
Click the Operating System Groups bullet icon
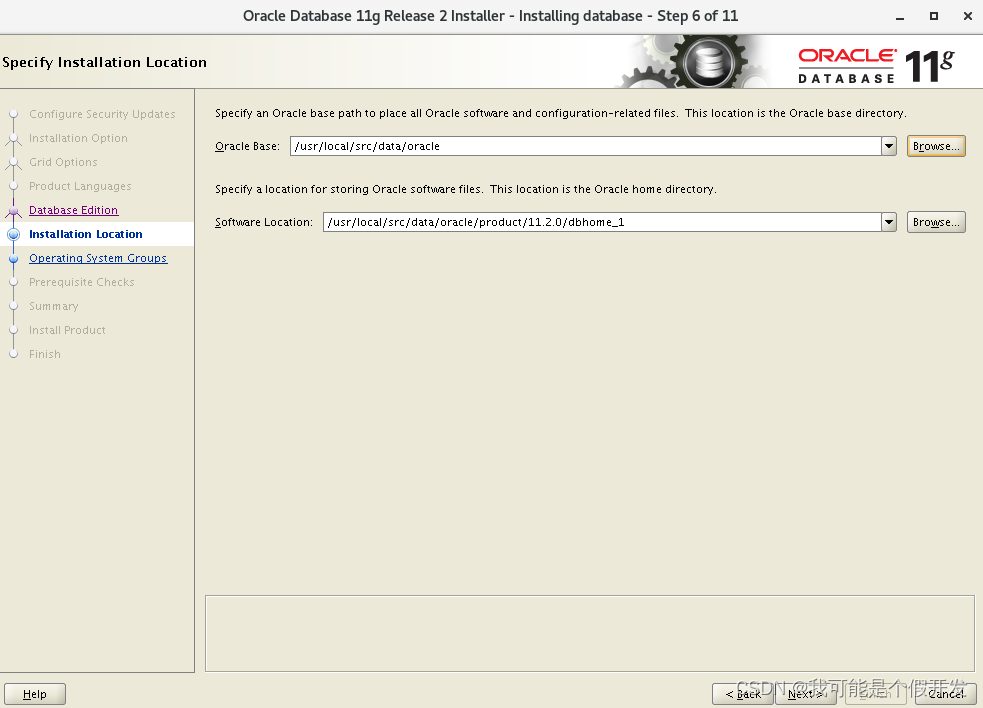[14, 258]
